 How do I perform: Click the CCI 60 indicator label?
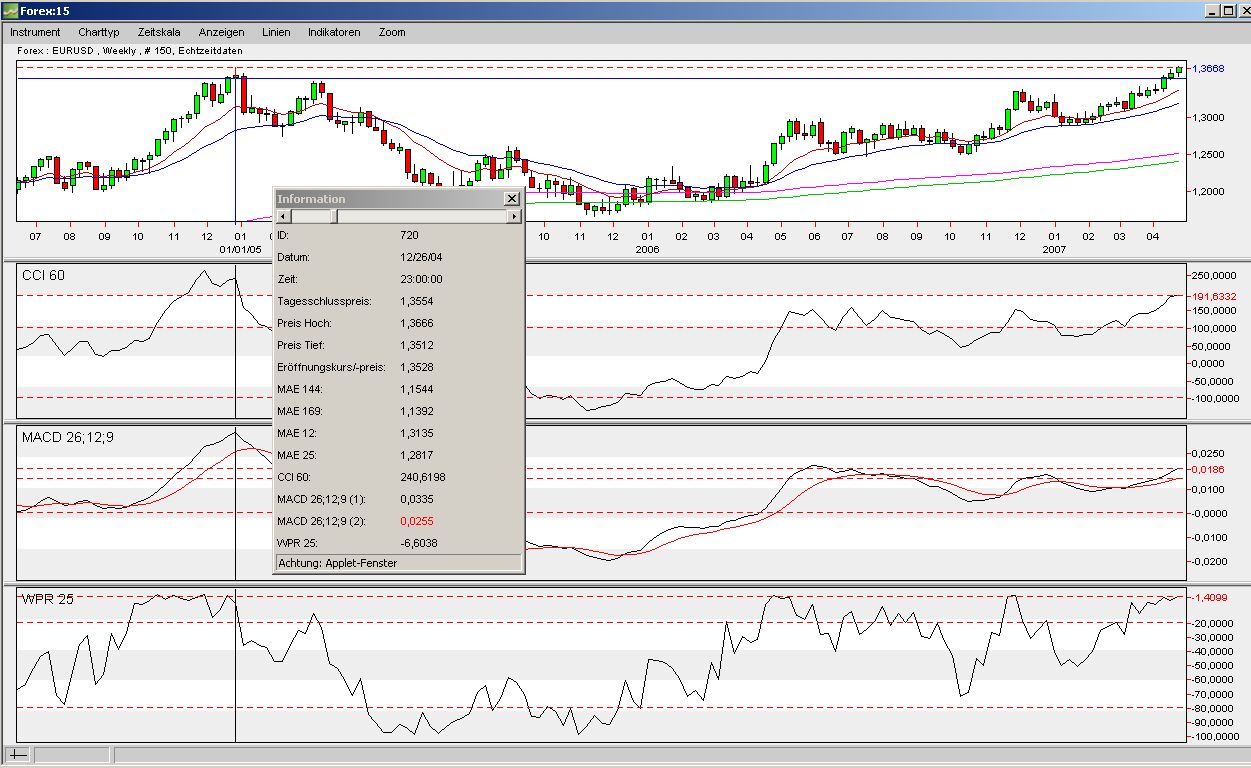coord(43,275)
